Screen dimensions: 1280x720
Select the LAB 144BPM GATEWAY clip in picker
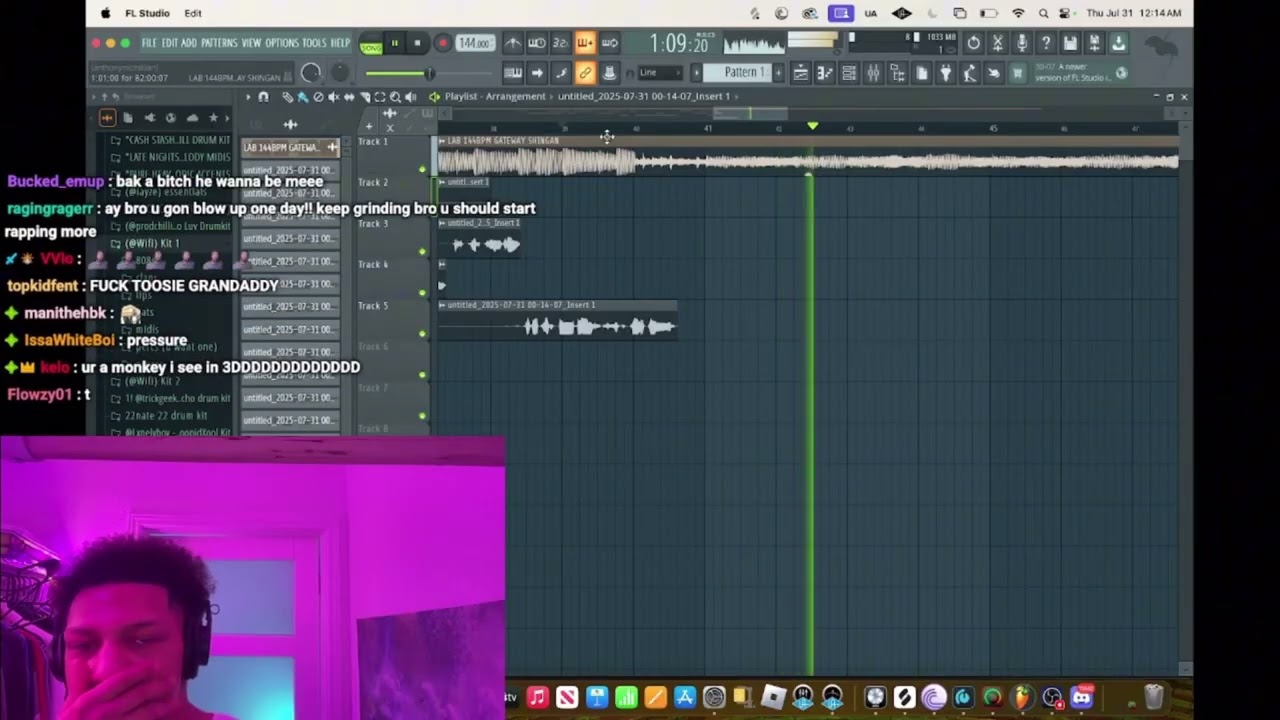pos(291,147)
